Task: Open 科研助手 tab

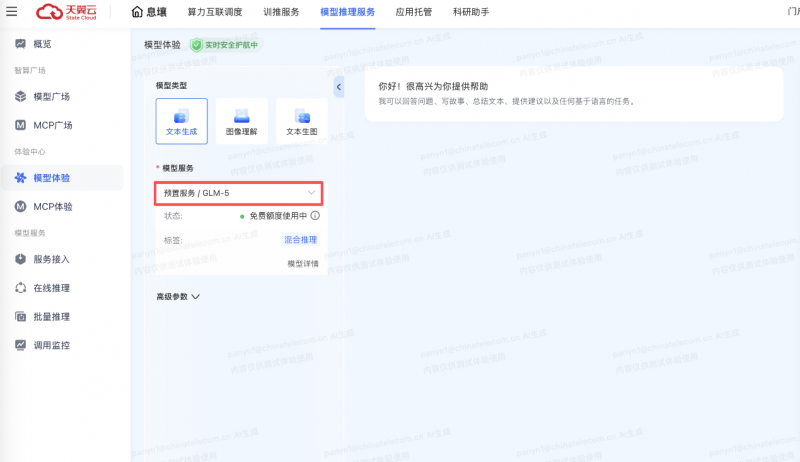Action: point(471,12)
